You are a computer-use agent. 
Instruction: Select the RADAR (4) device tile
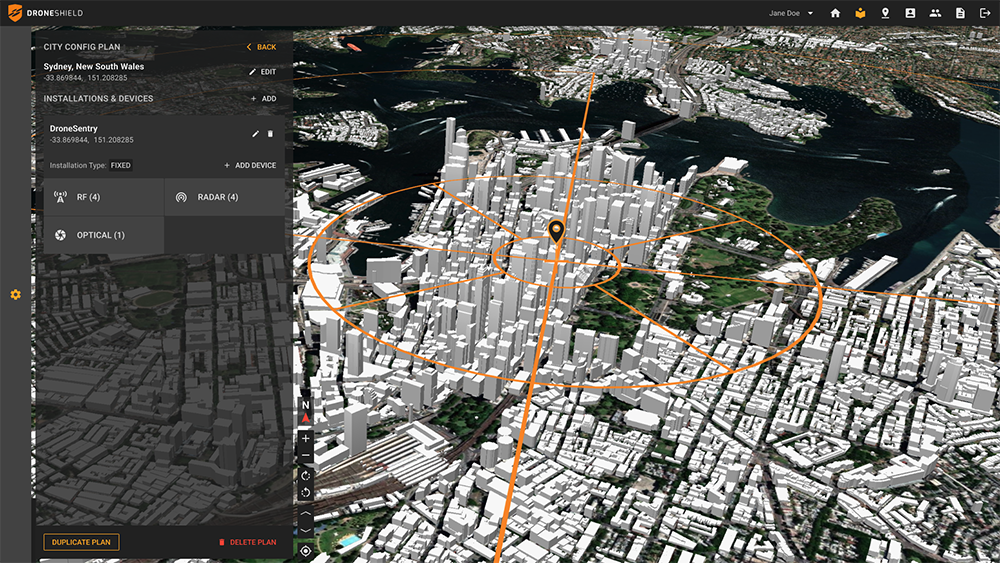coord(224,197)
